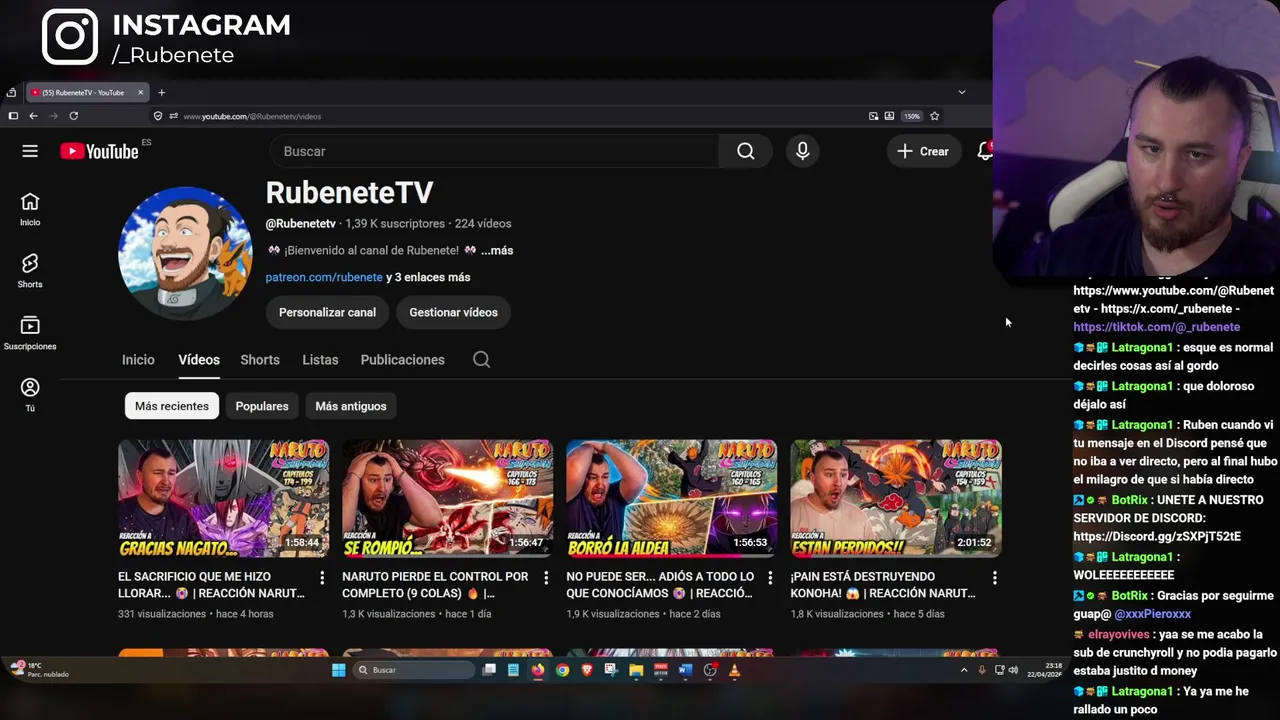1280x720 pixels.
Task: Open Google Chrome from the taskbar
Action: [562, 670]
